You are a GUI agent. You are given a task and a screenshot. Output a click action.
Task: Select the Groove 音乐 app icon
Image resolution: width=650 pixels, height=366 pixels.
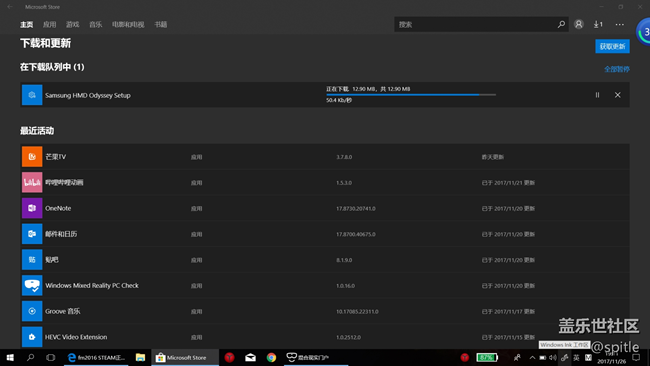(32, 311)
